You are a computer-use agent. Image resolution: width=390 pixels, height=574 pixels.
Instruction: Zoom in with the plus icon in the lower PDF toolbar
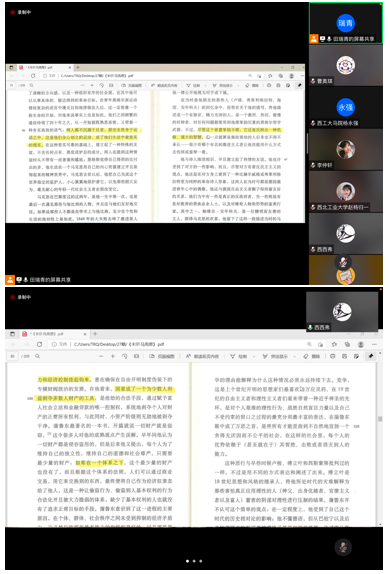click(113, 356)
